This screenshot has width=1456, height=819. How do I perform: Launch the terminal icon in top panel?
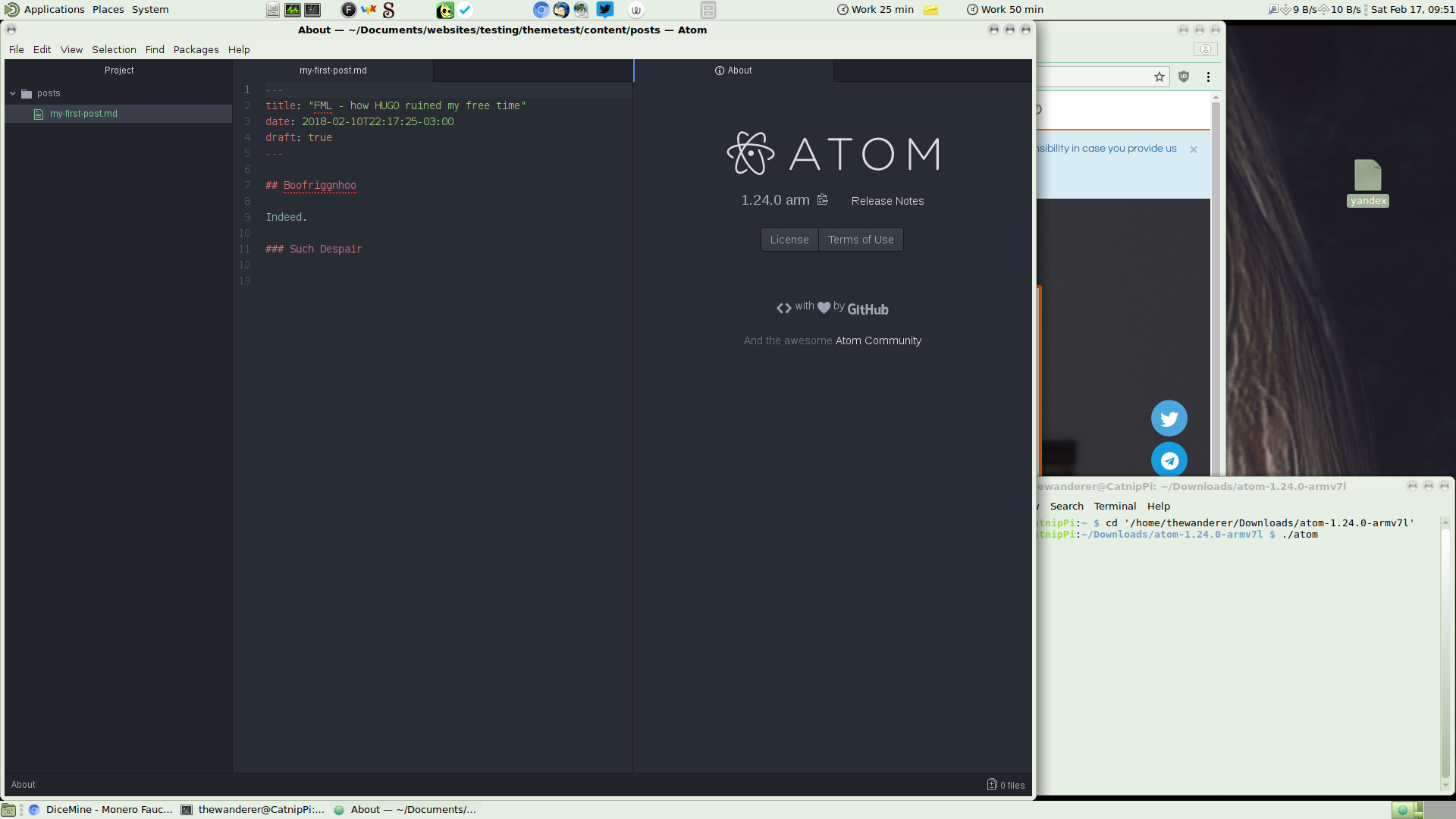point(312,10)
